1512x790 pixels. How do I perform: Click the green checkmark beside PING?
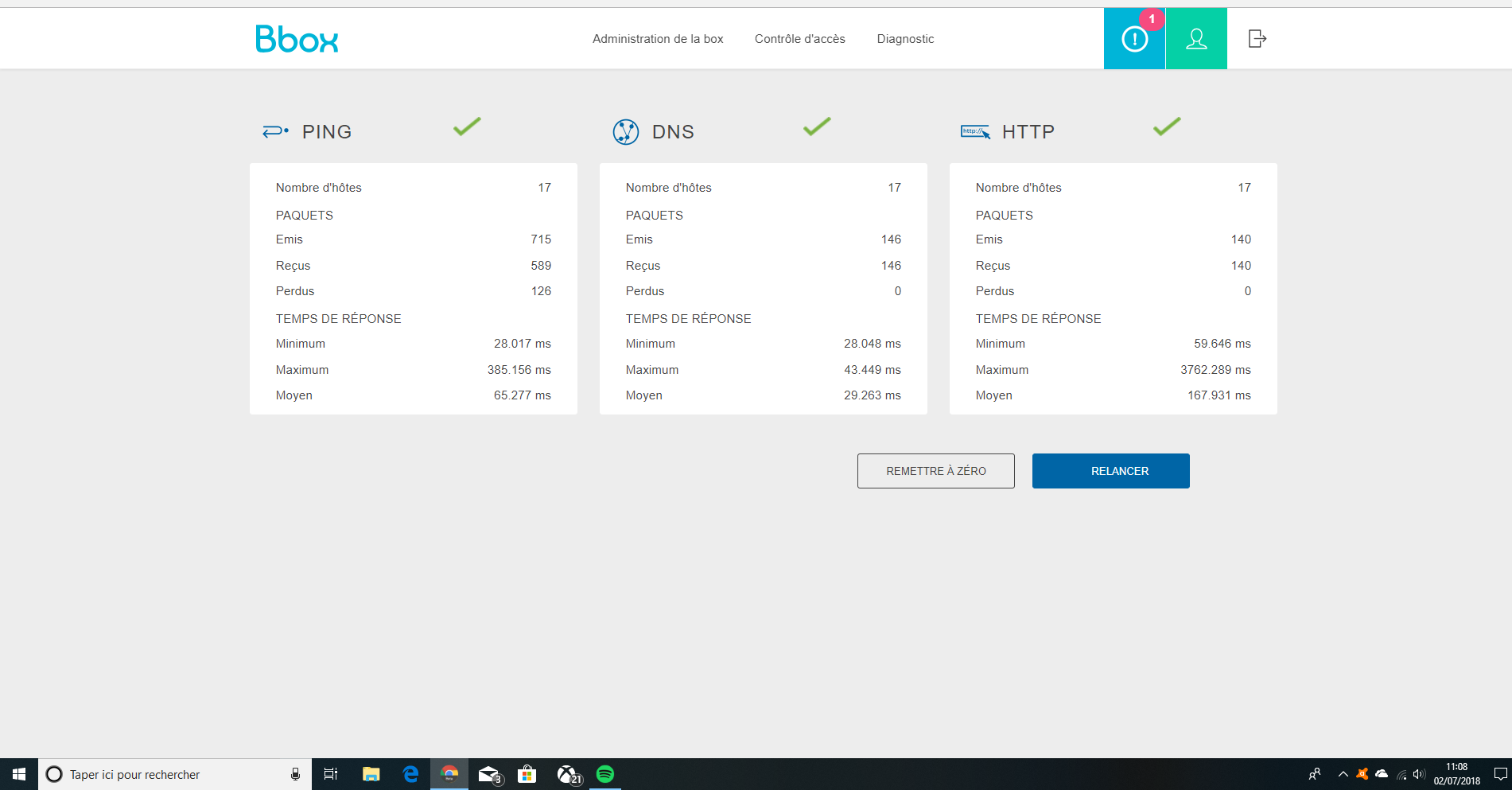click(467, 126)
